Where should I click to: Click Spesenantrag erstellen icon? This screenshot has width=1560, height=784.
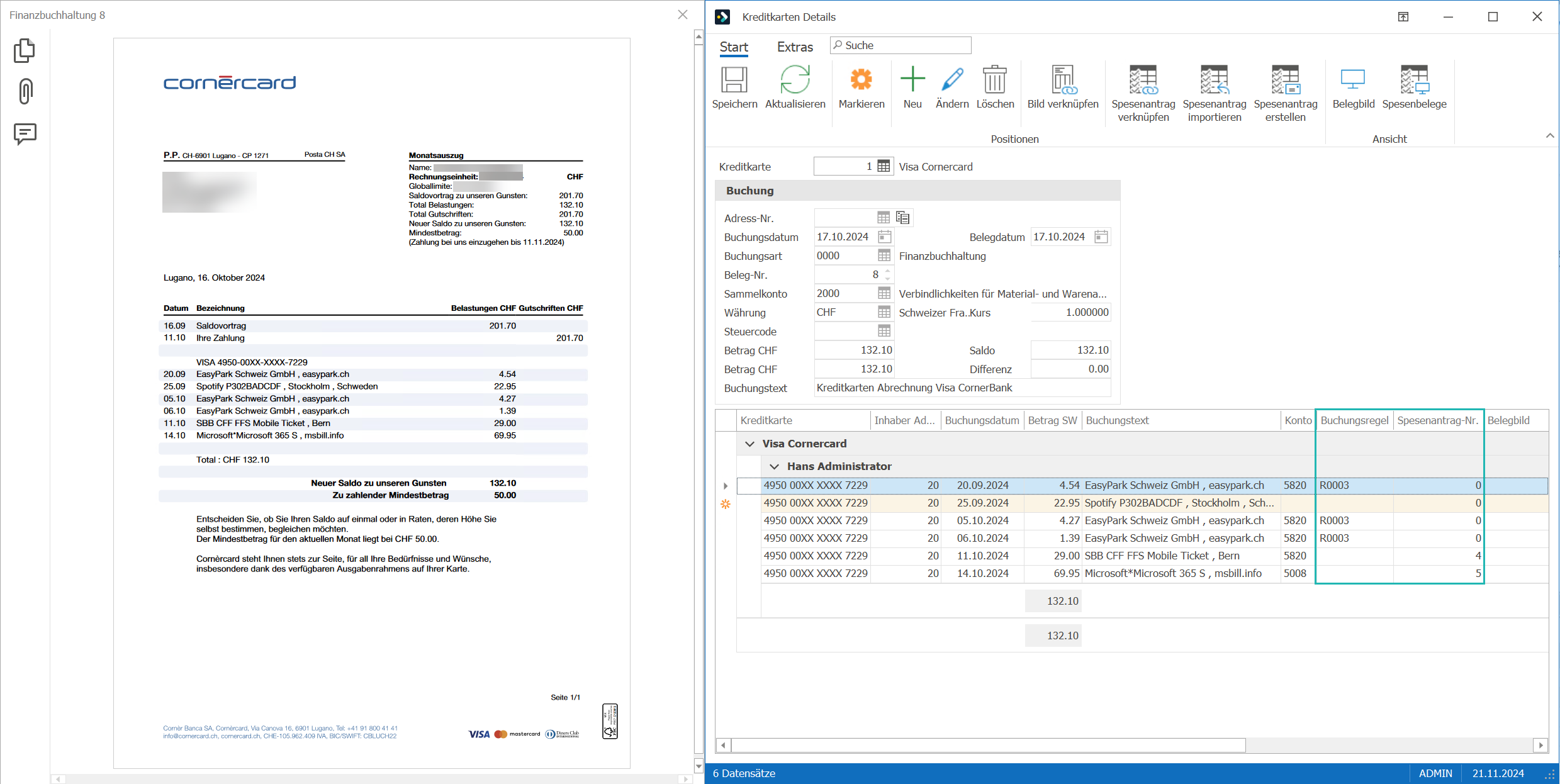(x=1285, y=80)
